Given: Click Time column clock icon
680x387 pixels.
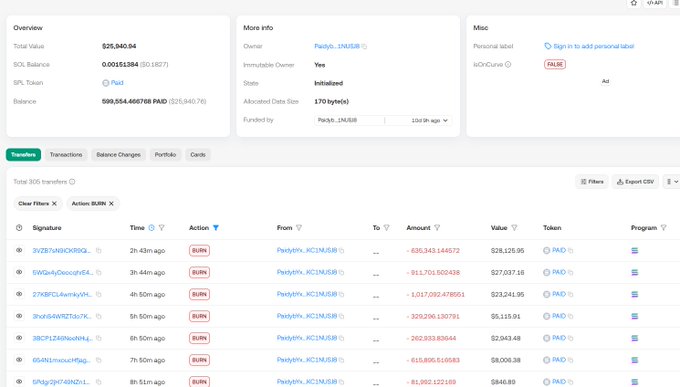Looking at the screenshot, I should (151, 228).
